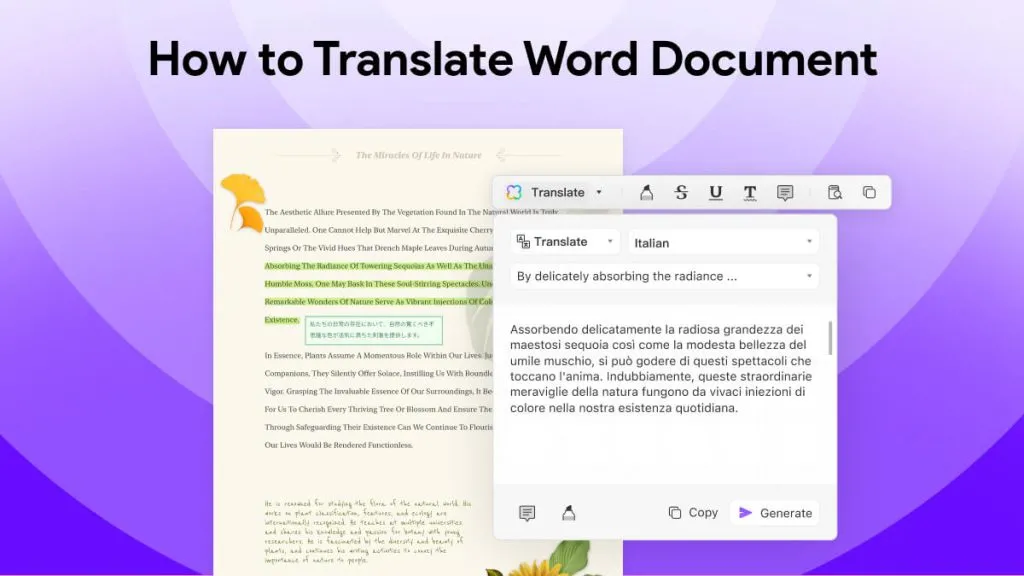1024x576 pixels.
Task: Apply underline formatting tool
Action: pyautogui.click(x=716, y=193)
